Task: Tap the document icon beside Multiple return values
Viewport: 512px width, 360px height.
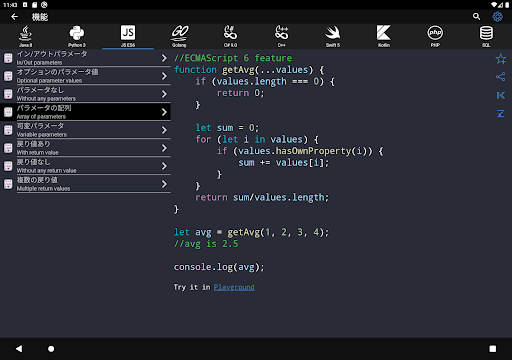Action: click(x=8, y=184)
